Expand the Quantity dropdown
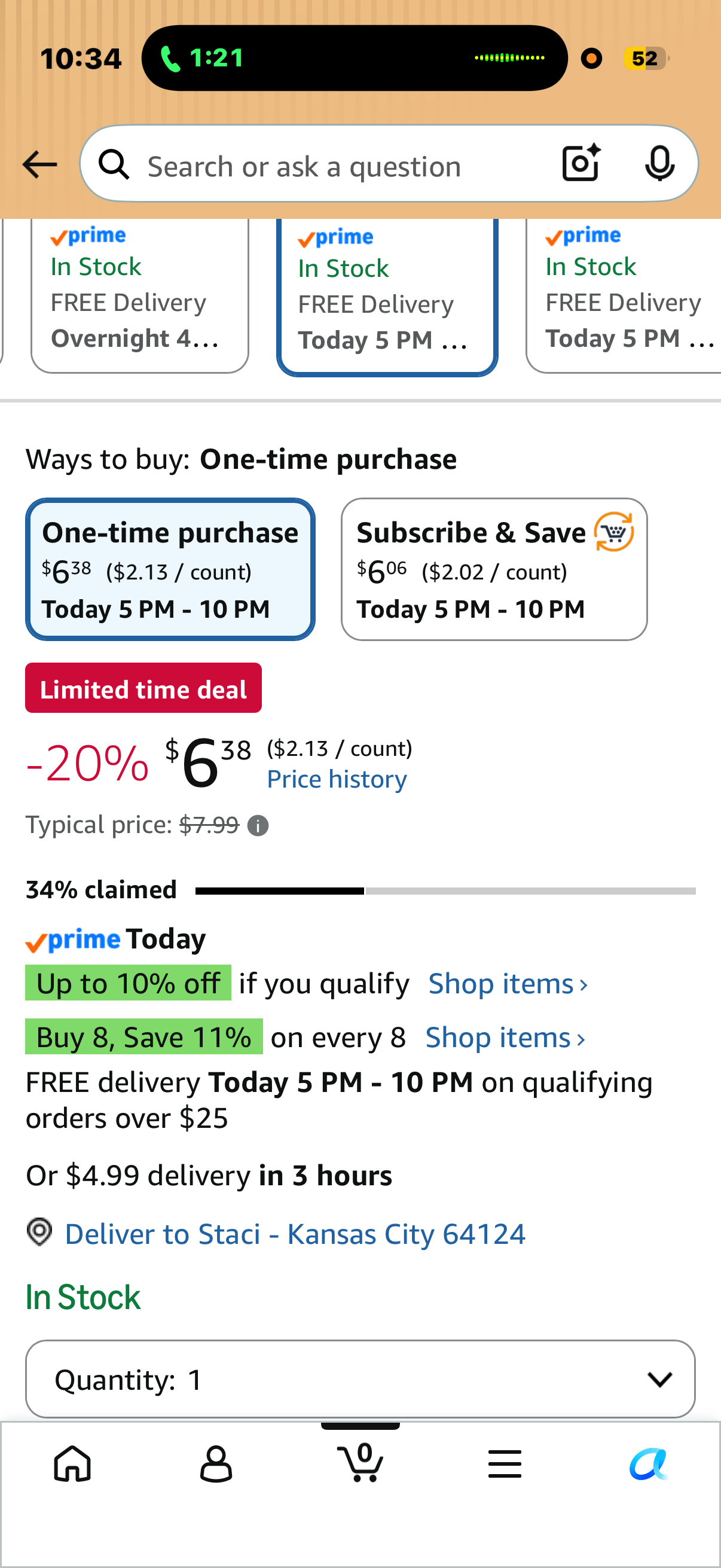 [x=360, y=1378]
